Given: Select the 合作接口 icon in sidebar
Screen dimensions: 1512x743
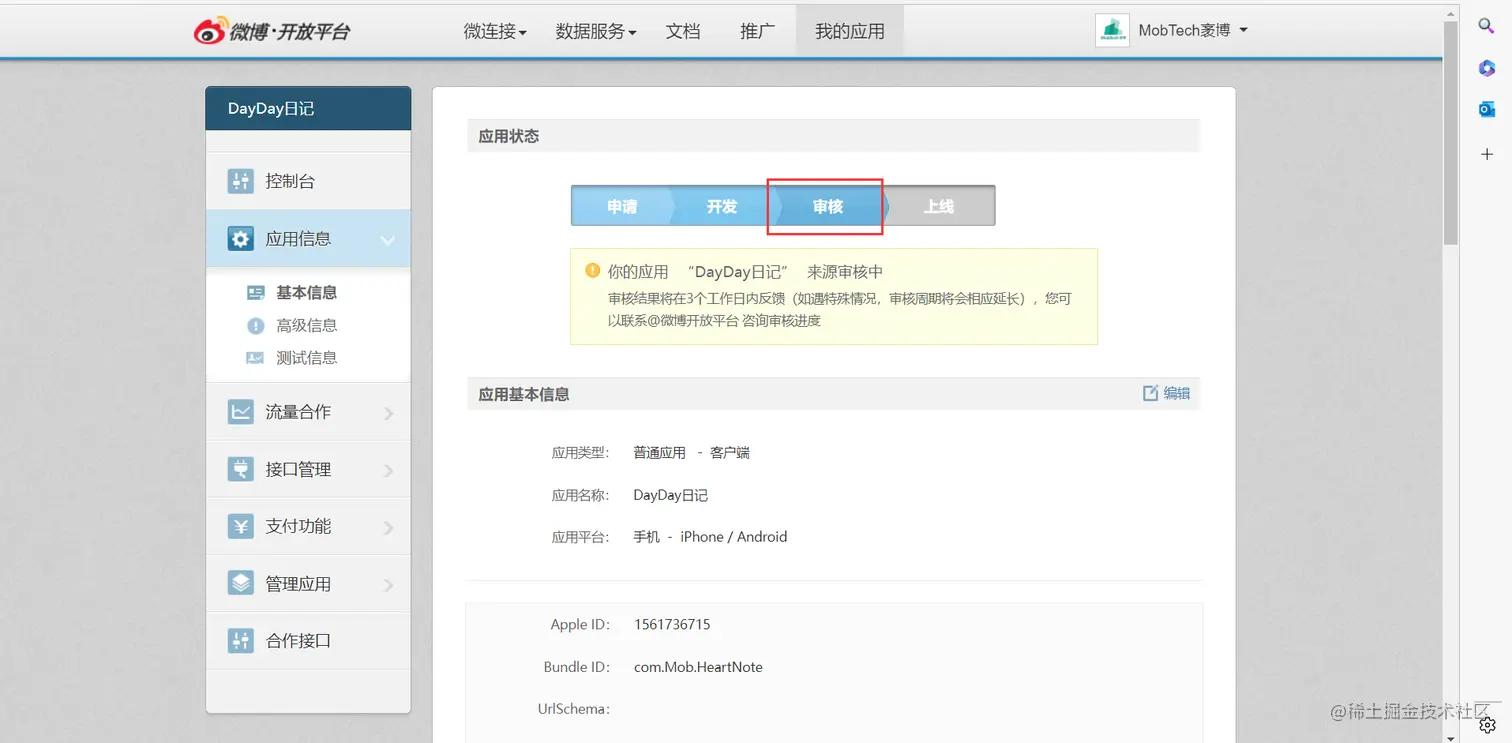Looking at the screenshot, I should pyautogui.click(x=240, y=640).
